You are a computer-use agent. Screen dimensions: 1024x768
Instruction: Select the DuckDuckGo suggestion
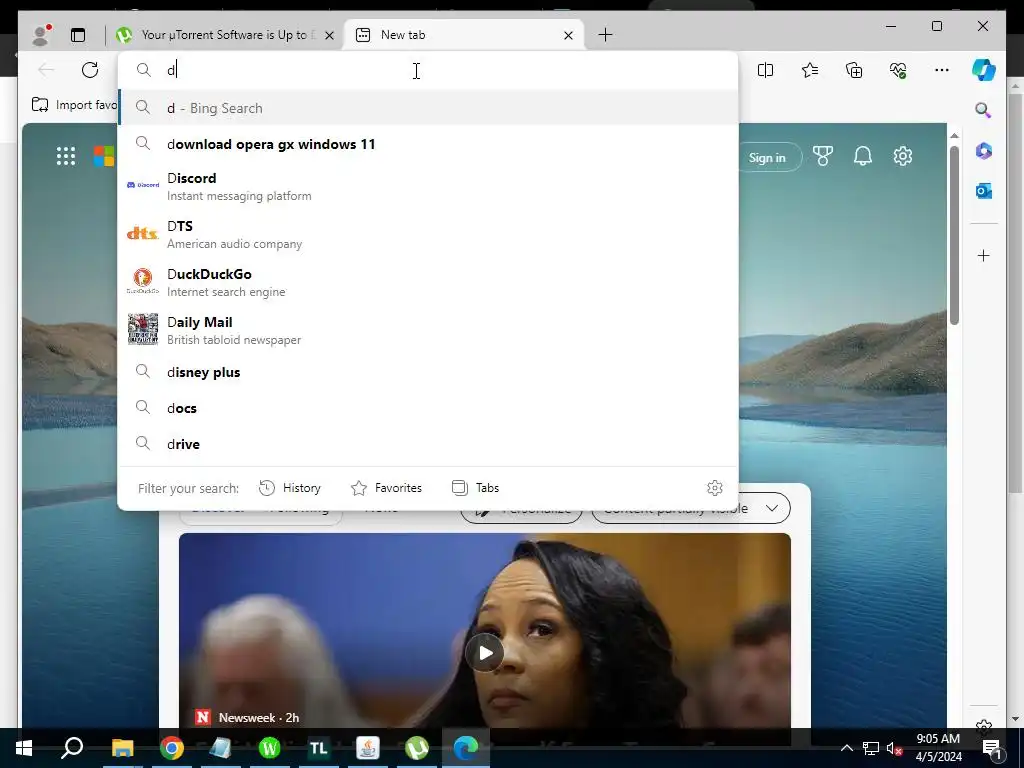428,282
